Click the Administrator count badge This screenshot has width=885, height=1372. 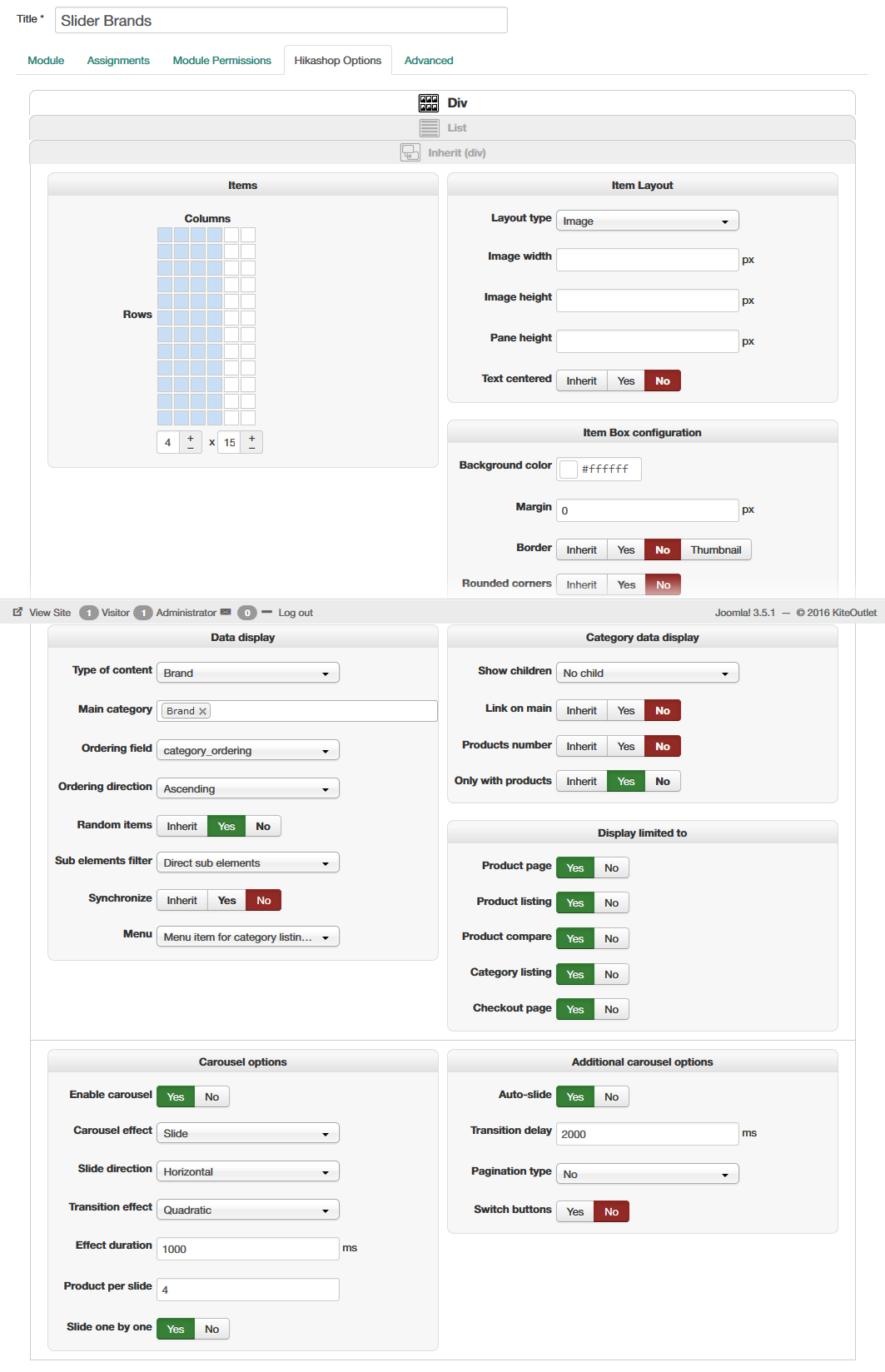click(143, 613)
